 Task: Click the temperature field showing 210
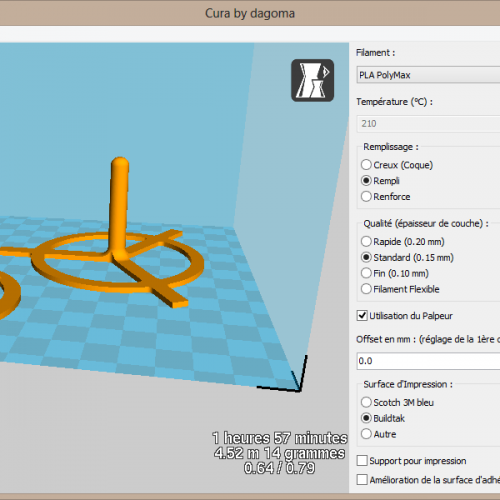pos(428,124)
